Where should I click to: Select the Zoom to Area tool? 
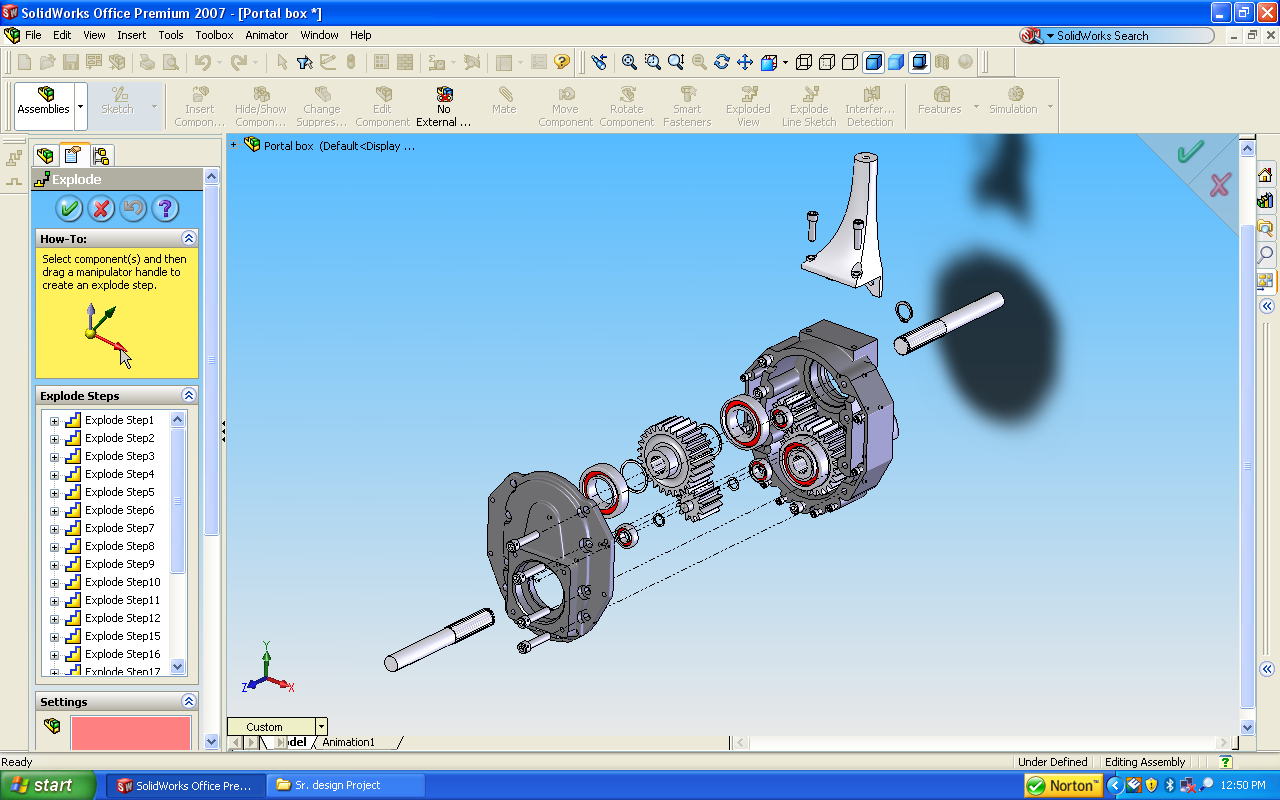click(652, 62)
